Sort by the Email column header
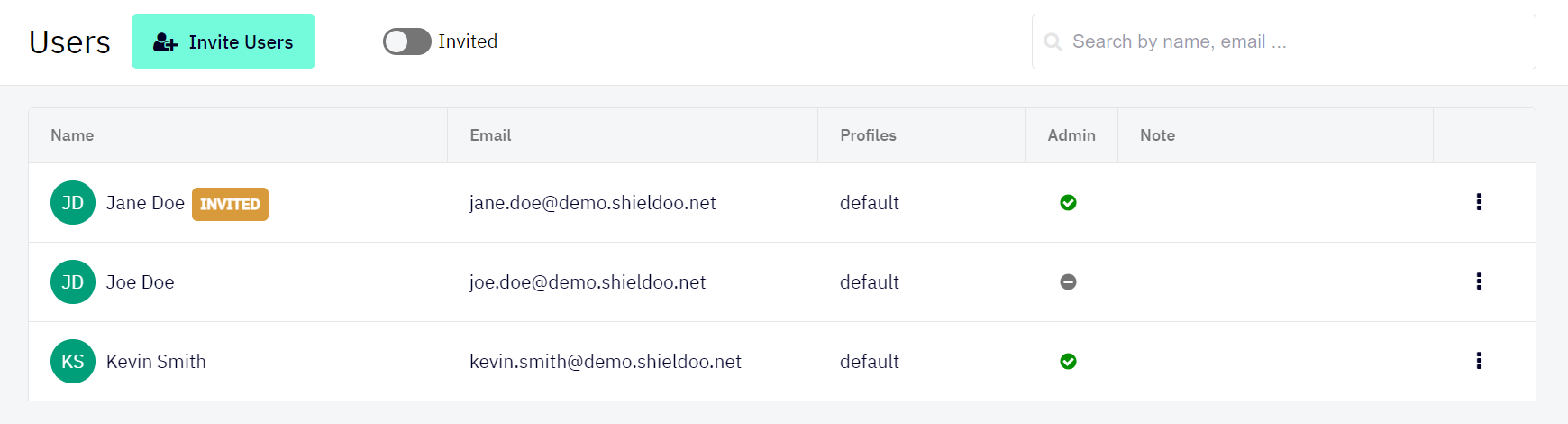This screenshot has width=1568, height=424. 490,135
